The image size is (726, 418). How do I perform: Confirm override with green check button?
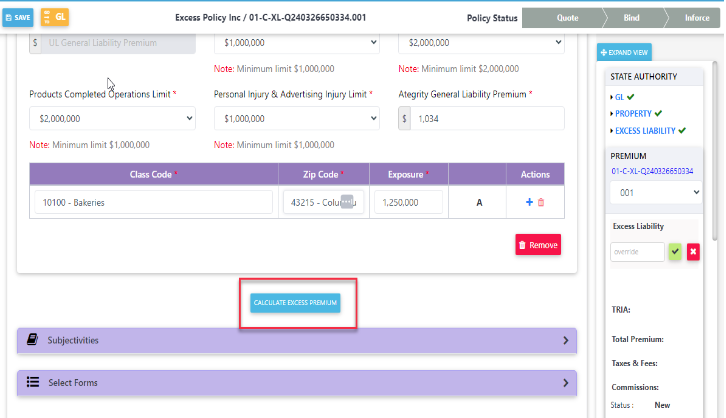[x=675, y=252]
